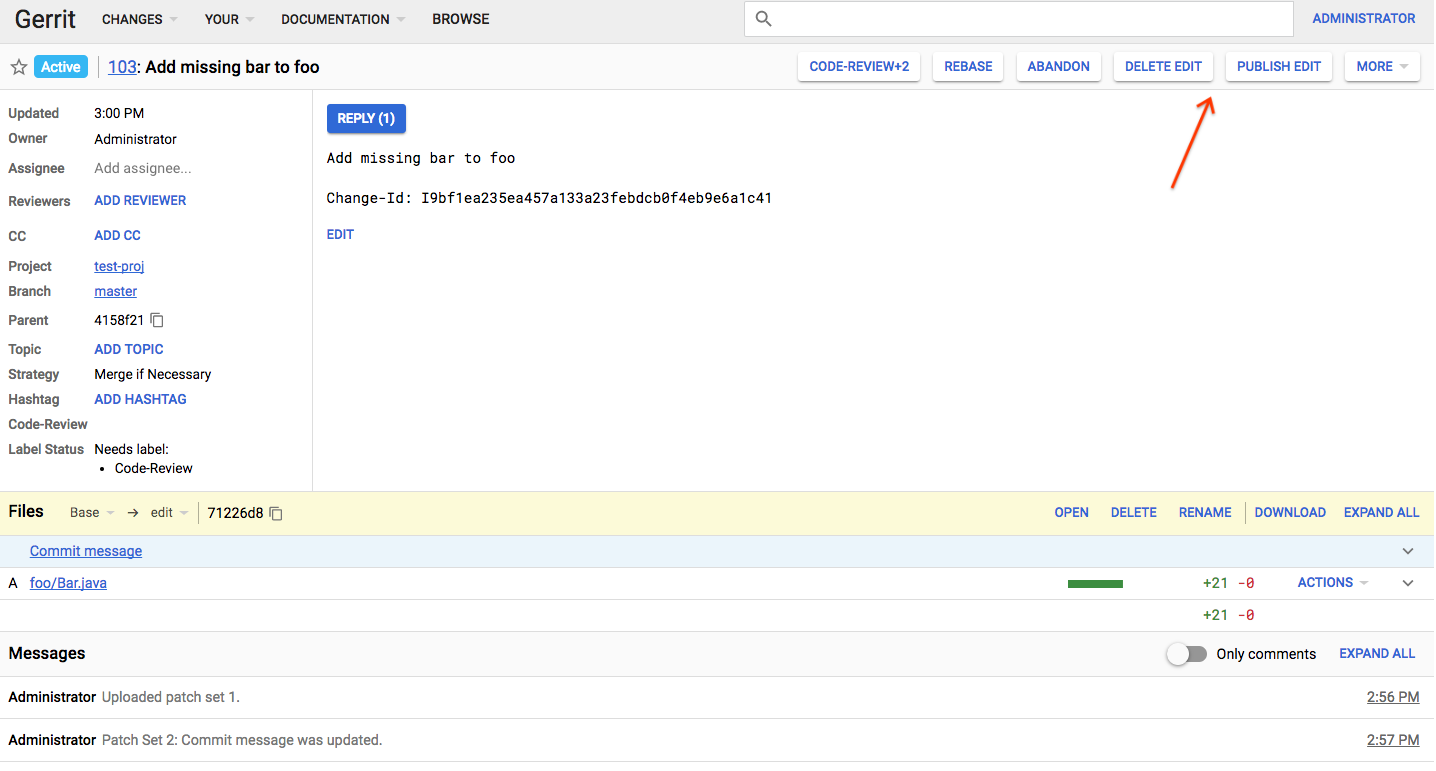This screenshot has height=771, width=1436.
Task: Copy the parent commit hash 4158f21
Action: click(x=157, y=320)
